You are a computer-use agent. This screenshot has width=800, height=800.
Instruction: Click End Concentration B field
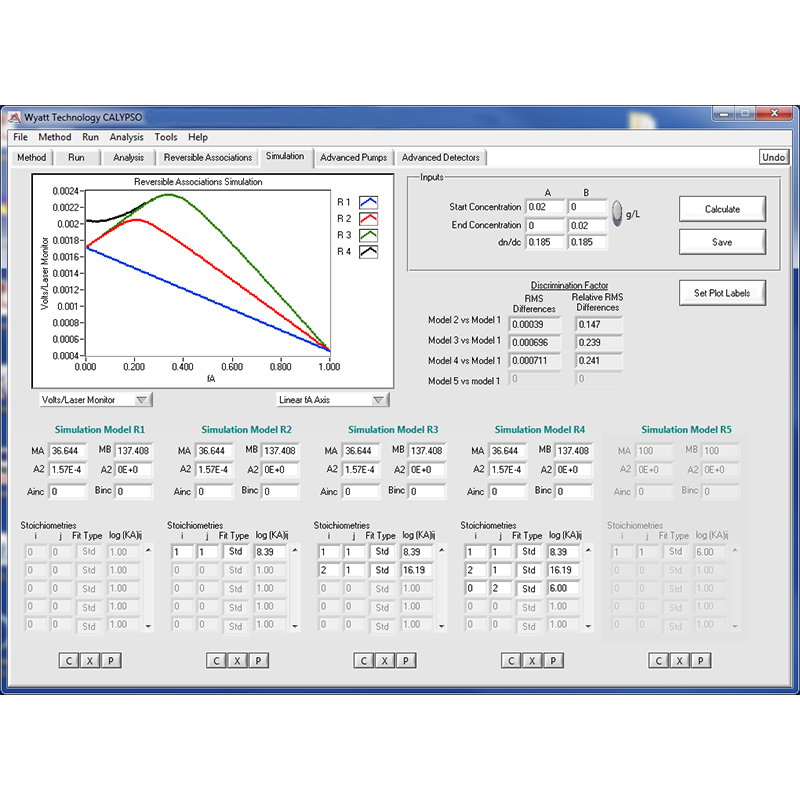click(588, 226)
